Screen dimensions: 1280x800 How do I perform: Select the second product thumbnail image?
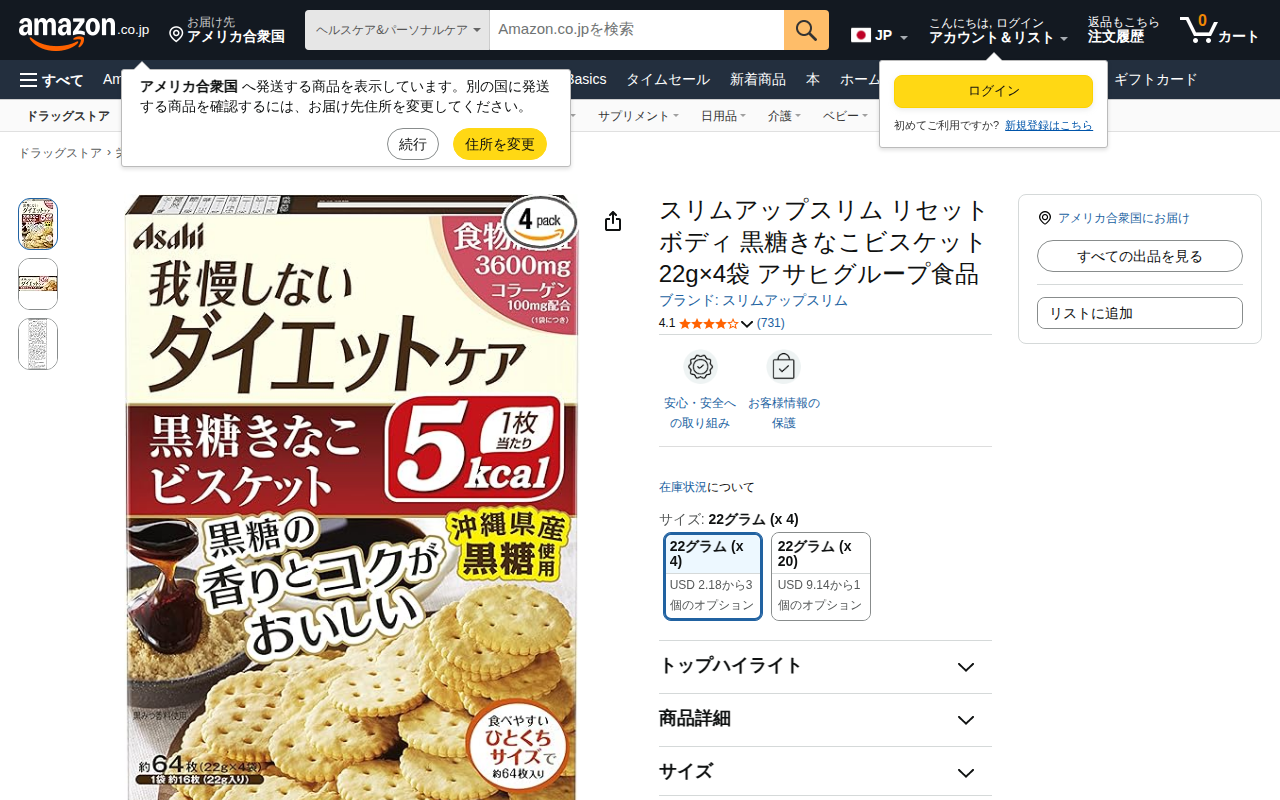coord(38,284)
